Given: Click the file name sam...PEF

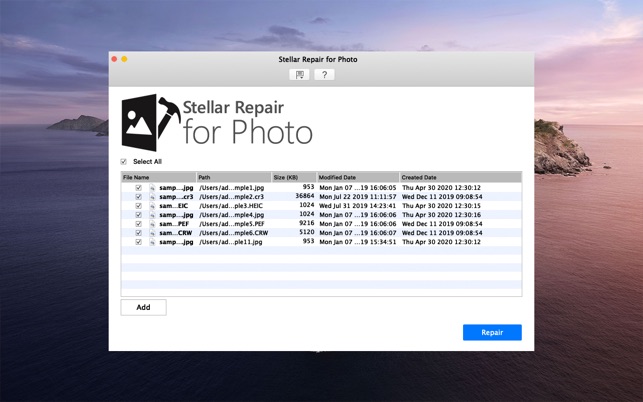Looking at the screenshot, I should [174, 224].
